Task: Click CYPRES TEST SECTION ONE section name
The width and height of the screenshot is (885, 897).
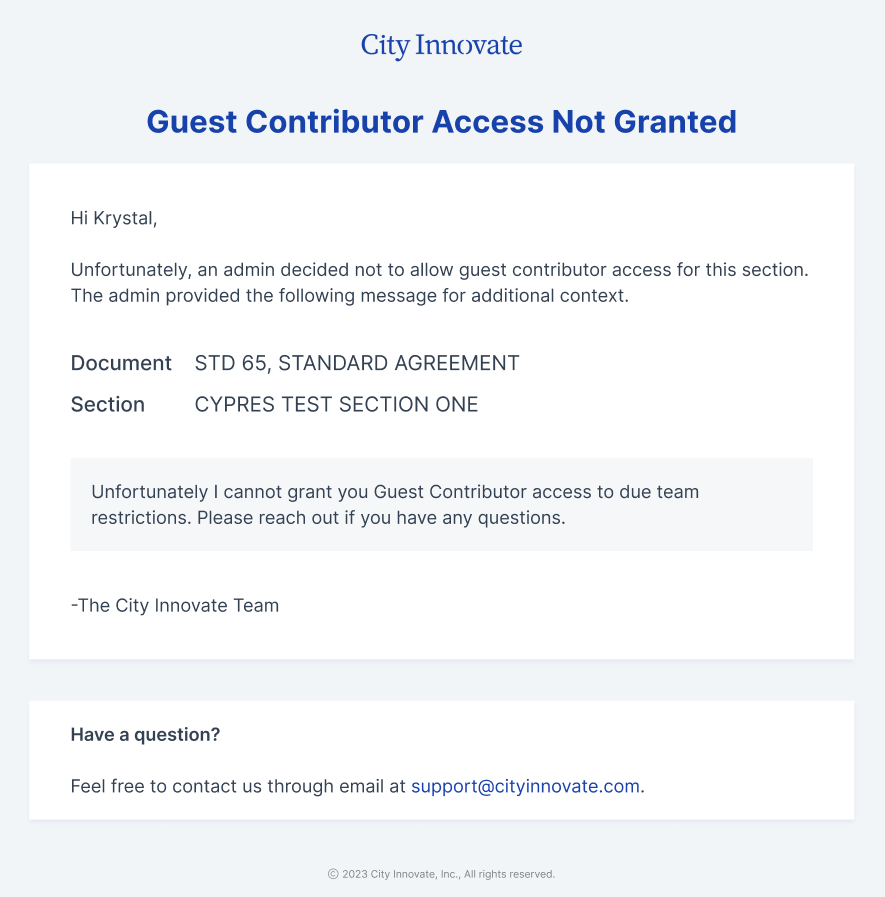Action: [x=336, y=404]
